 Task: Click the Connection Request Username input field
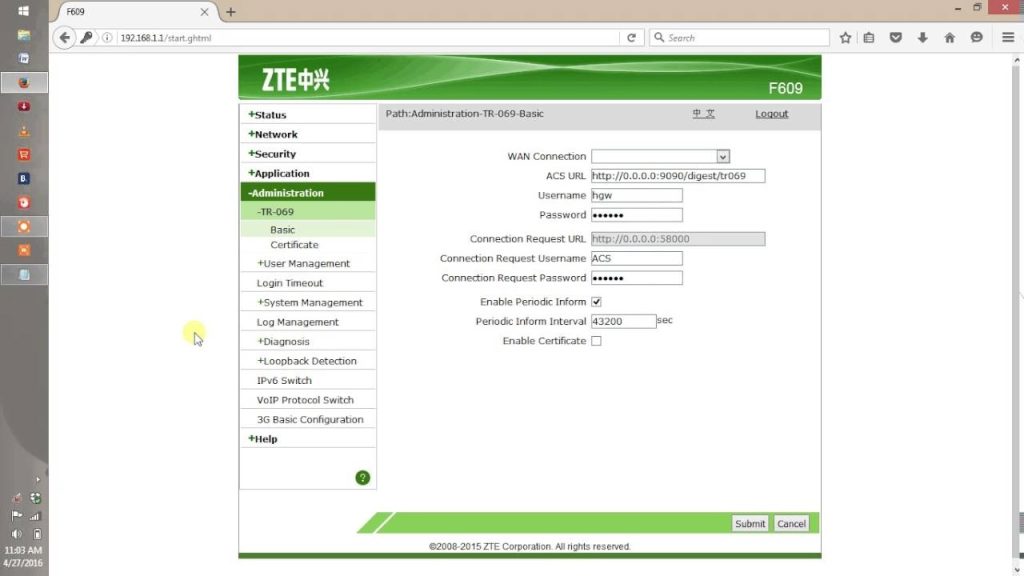(637, 258)
